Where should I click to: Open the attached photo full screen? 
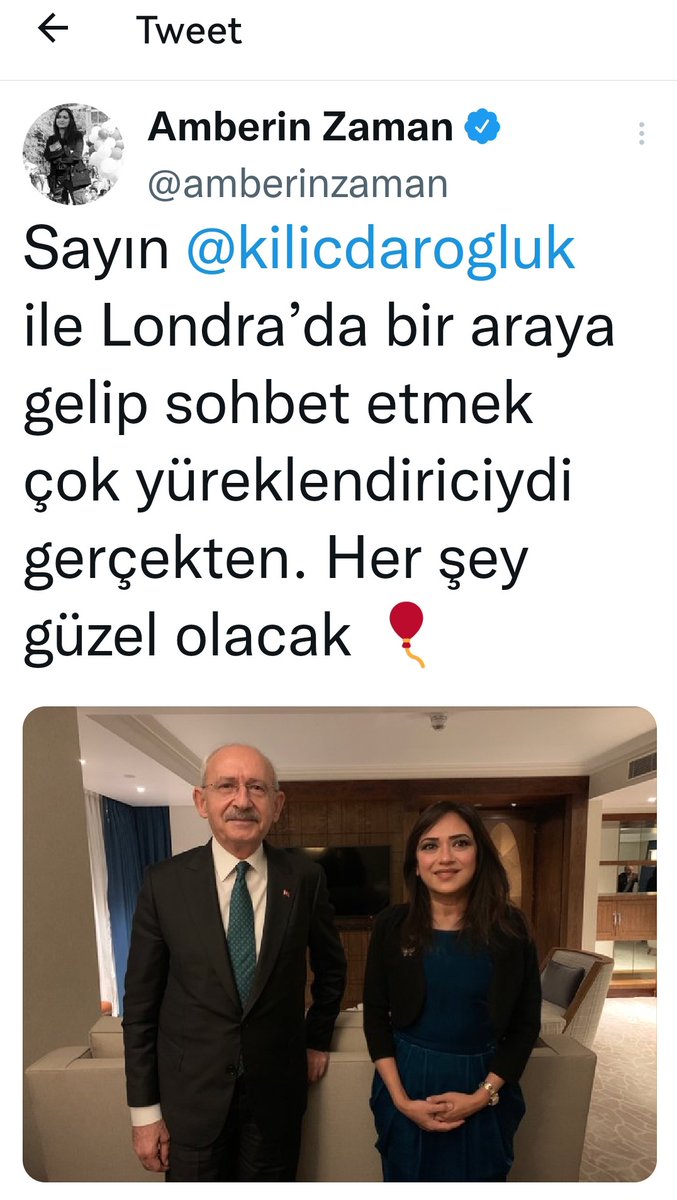(x=339, y=945)
